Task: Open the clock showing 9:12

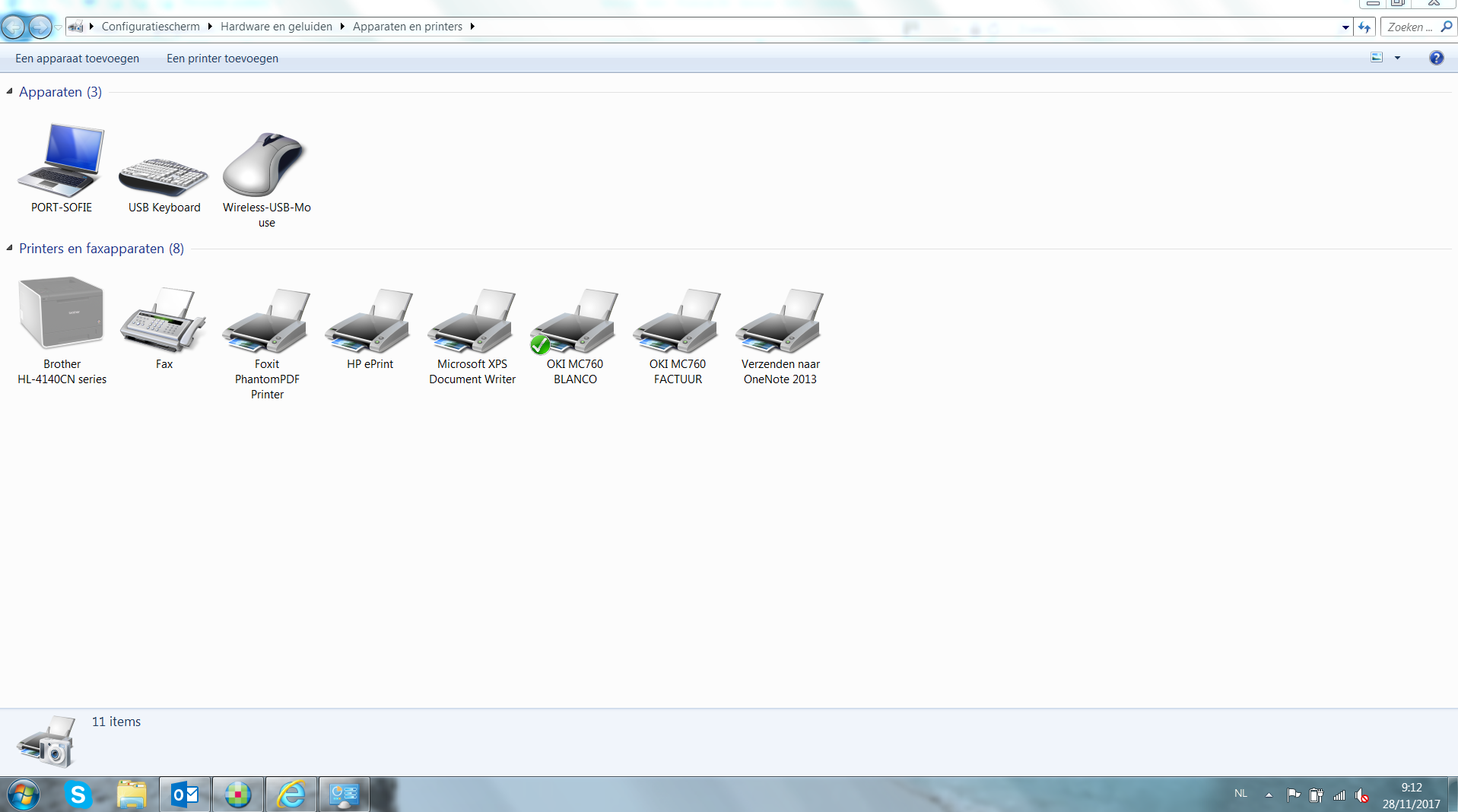Action: [x=1411, y=795]
